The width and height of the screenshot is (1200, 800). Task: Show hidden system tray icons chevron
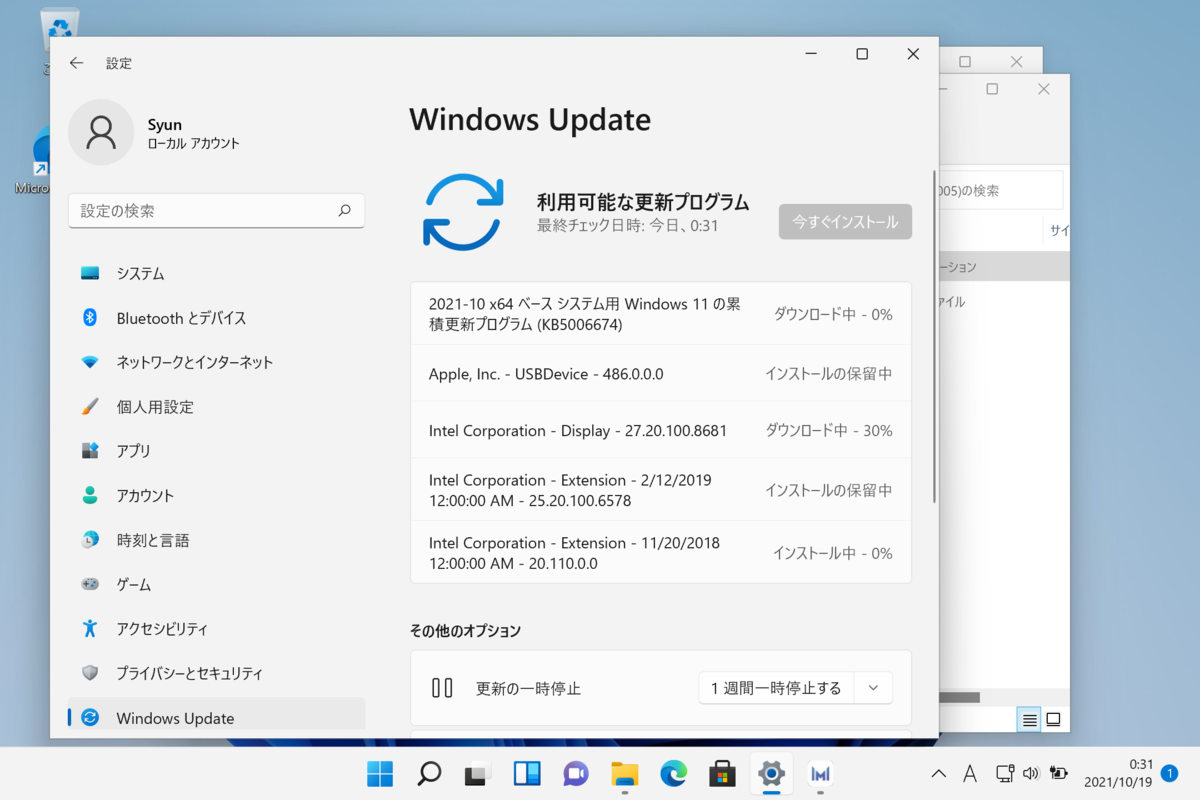[x=939, y=773]
